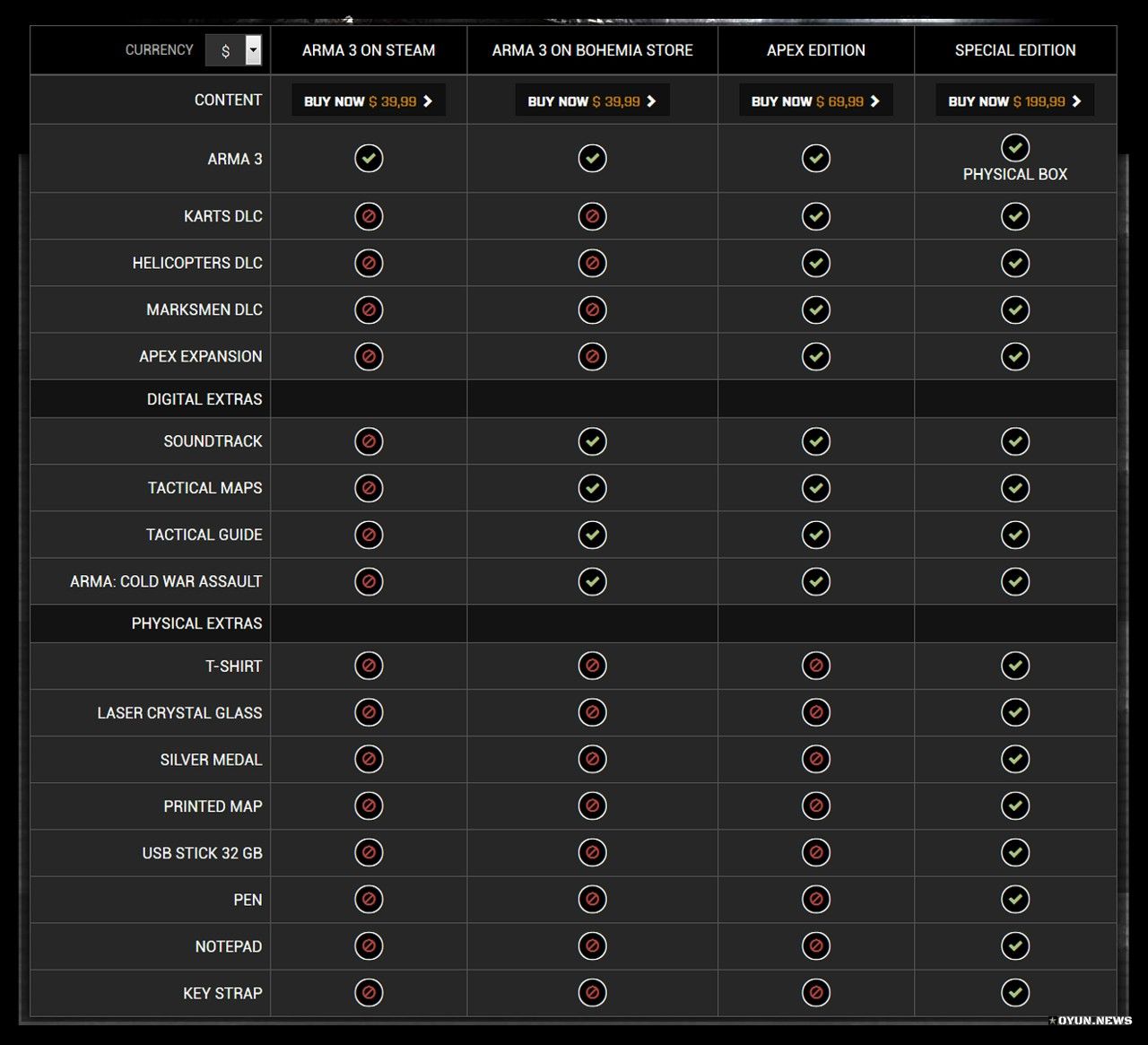Click Laser Crystal Glass not-included icon under Bohemia Store
The image size is (1148, 1045).
pyautogui.click(x=592, y=712)
